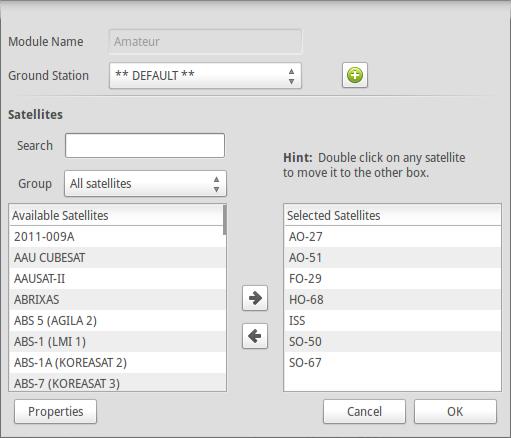Select 2011-009A in available satellites

pos(117,237)
